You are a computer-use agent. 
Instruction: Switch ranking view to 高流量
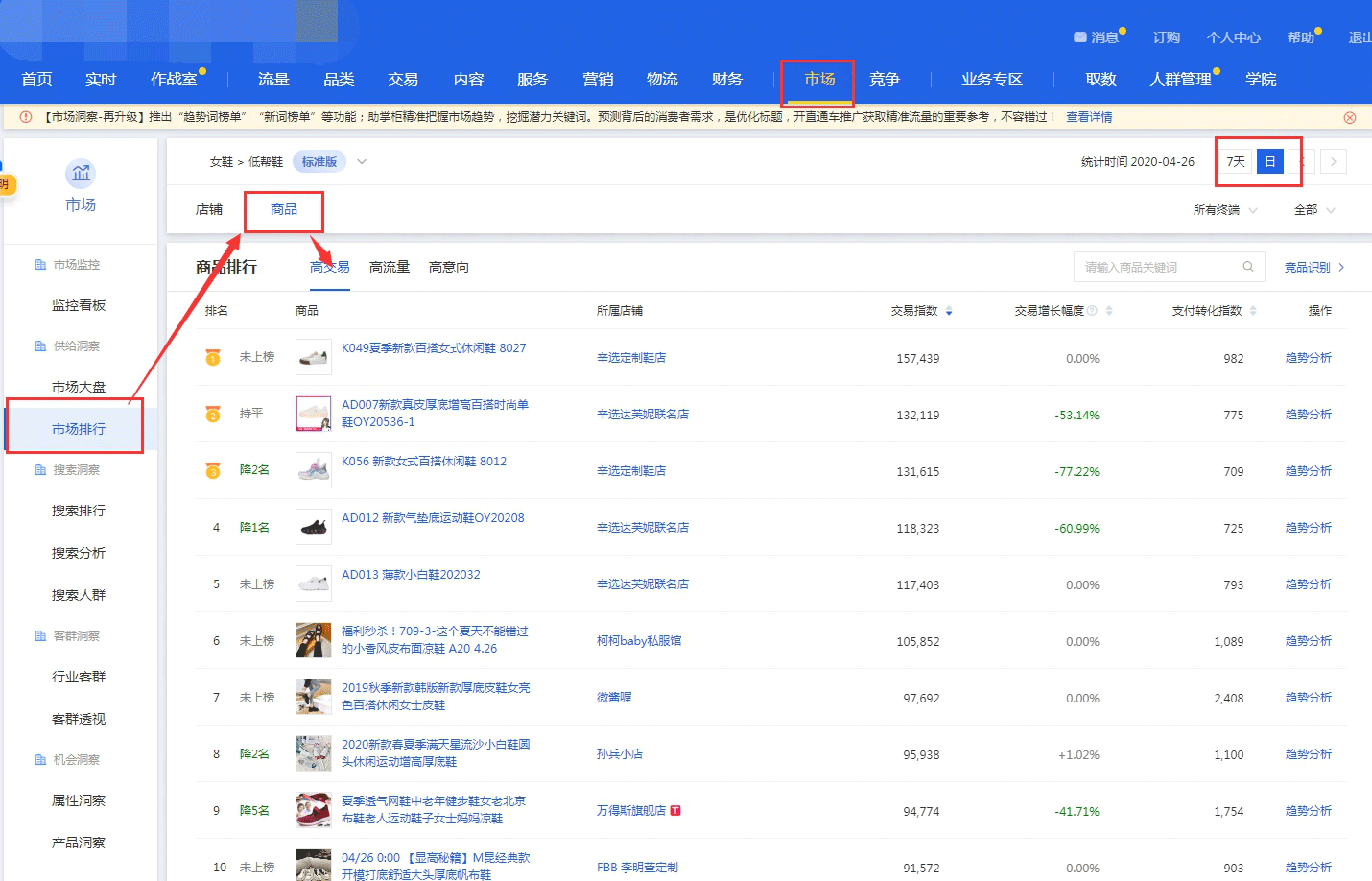pos(389,267)
